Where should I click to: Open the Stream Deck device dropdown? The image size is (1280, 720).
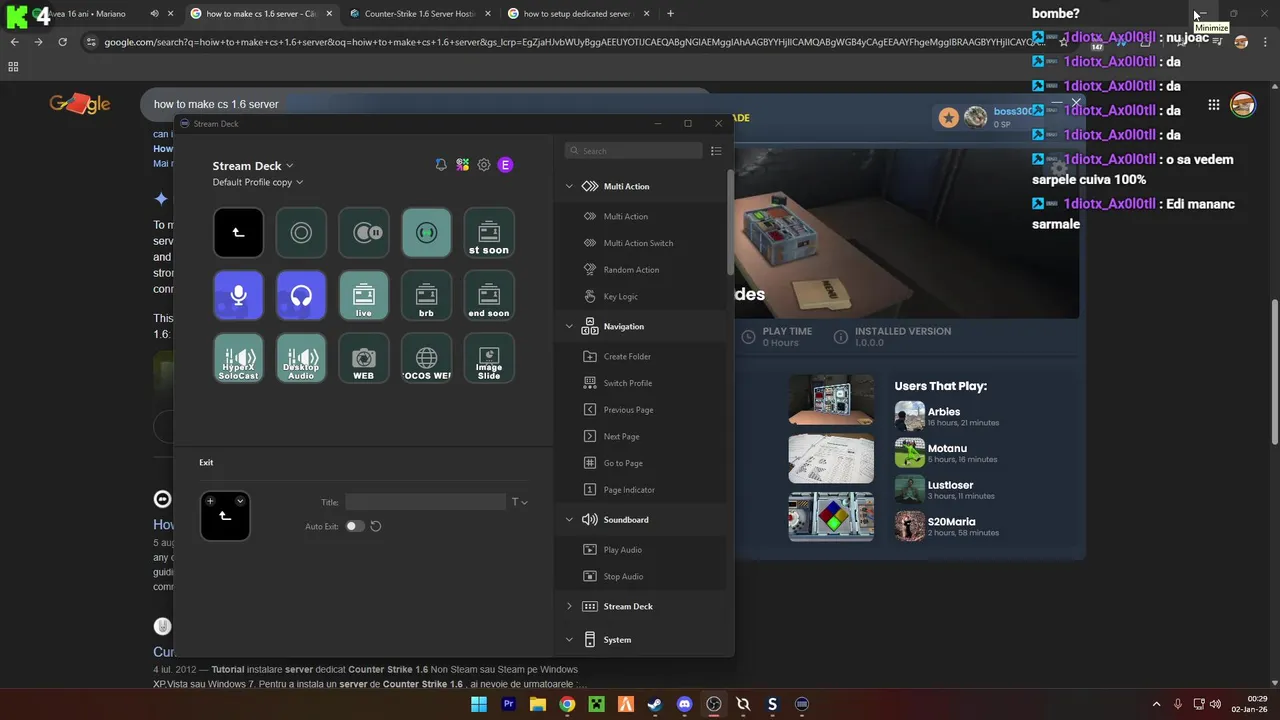[x=253, y=166]
